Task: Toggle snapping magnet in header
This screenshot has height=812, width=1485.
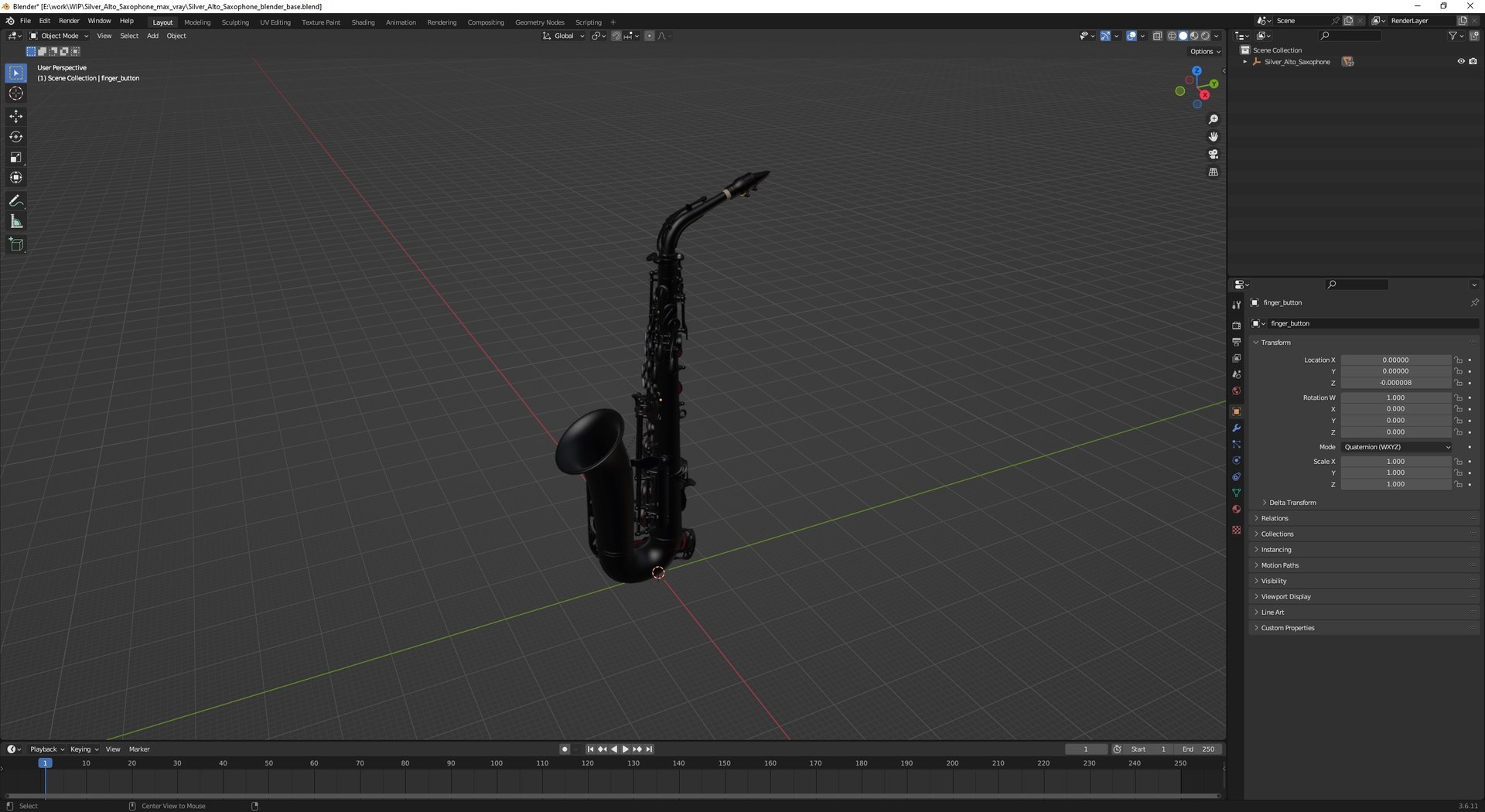Action: click(x=616, y=36)
